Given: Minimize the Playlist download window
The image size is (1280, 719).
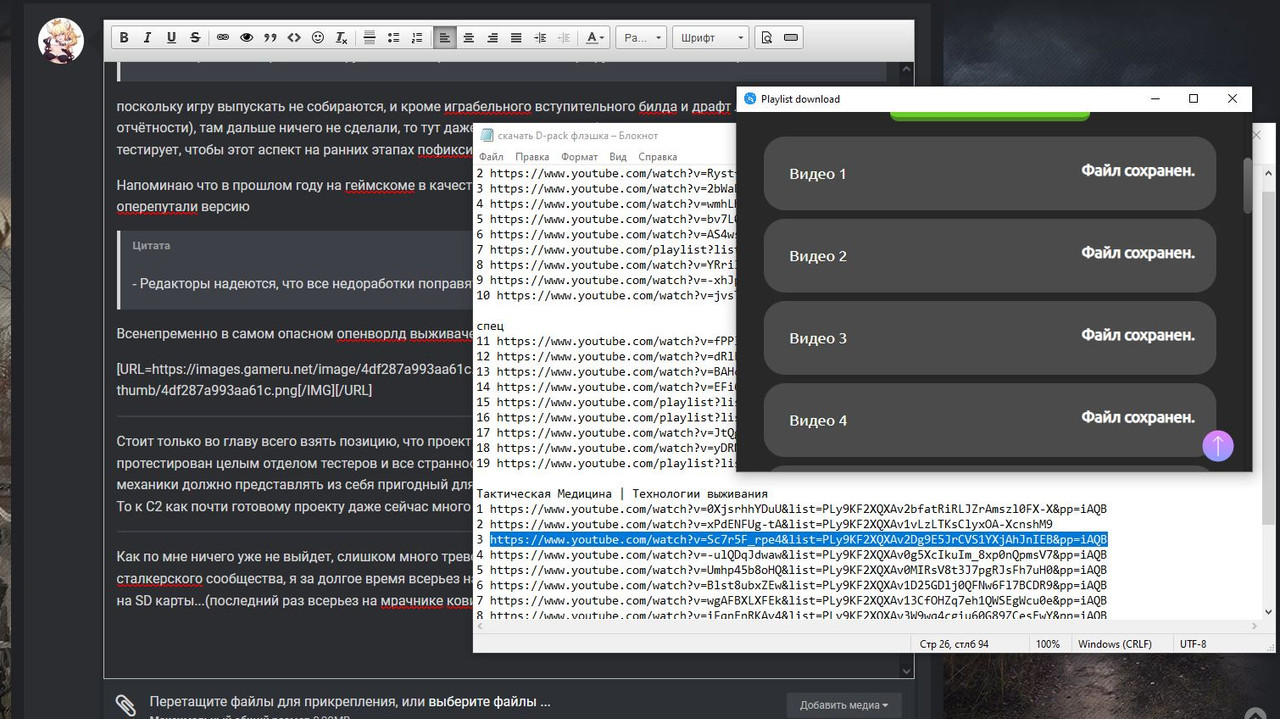Looking at the screenshot, I should tap(1155, 99).
